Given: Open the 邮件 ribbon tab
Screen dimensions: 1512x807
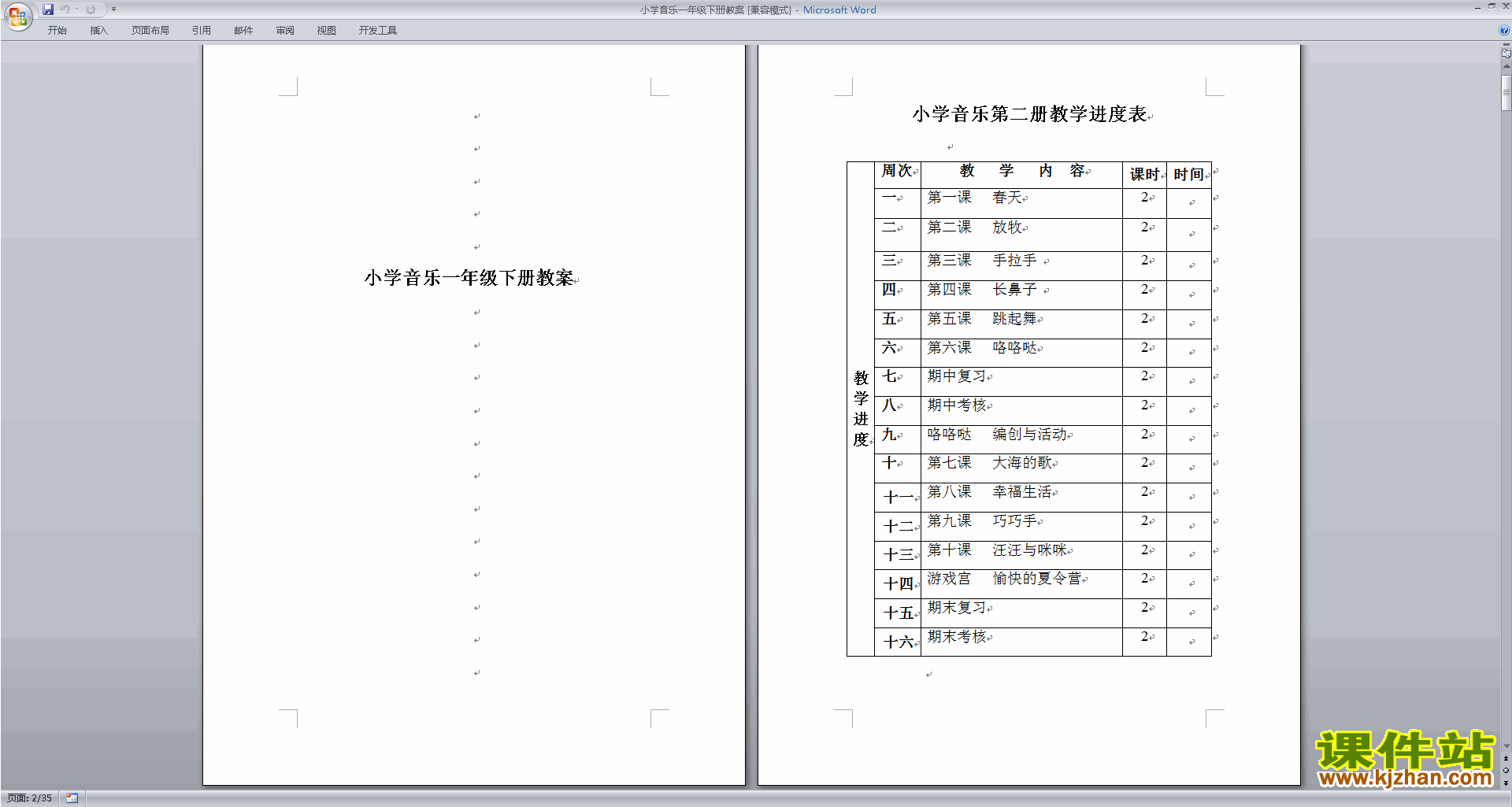Looking at the screenshot, I should (243, 31).
